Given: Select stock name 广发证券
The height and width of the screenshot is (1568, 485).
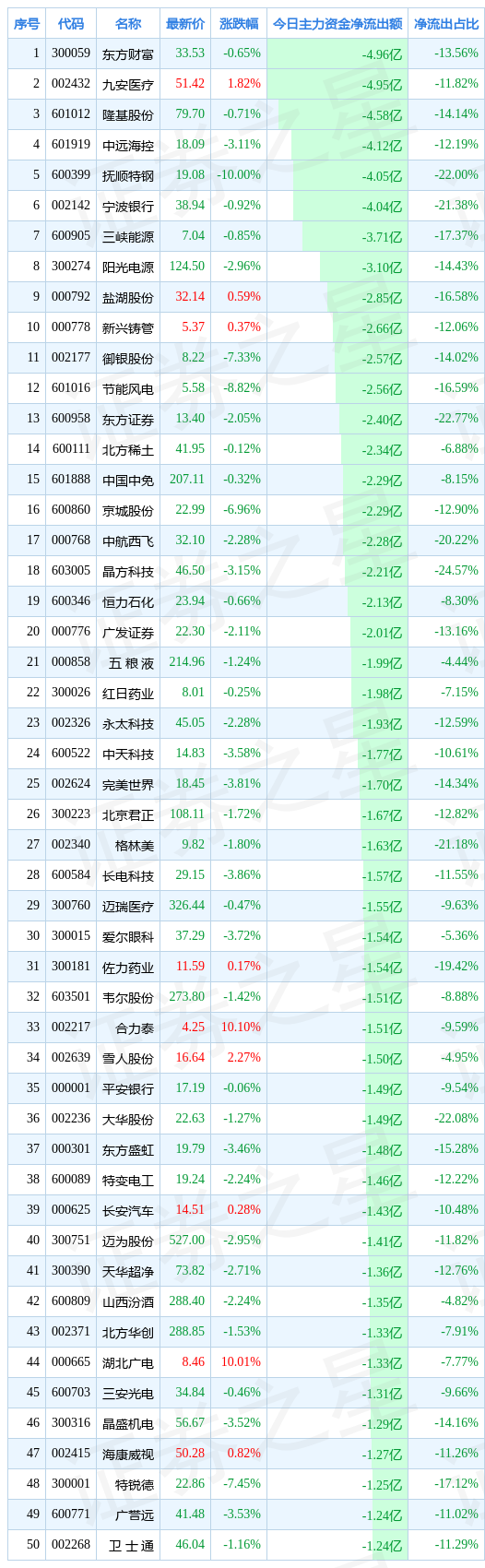Looking at the screenshot, I should point(128,633).
